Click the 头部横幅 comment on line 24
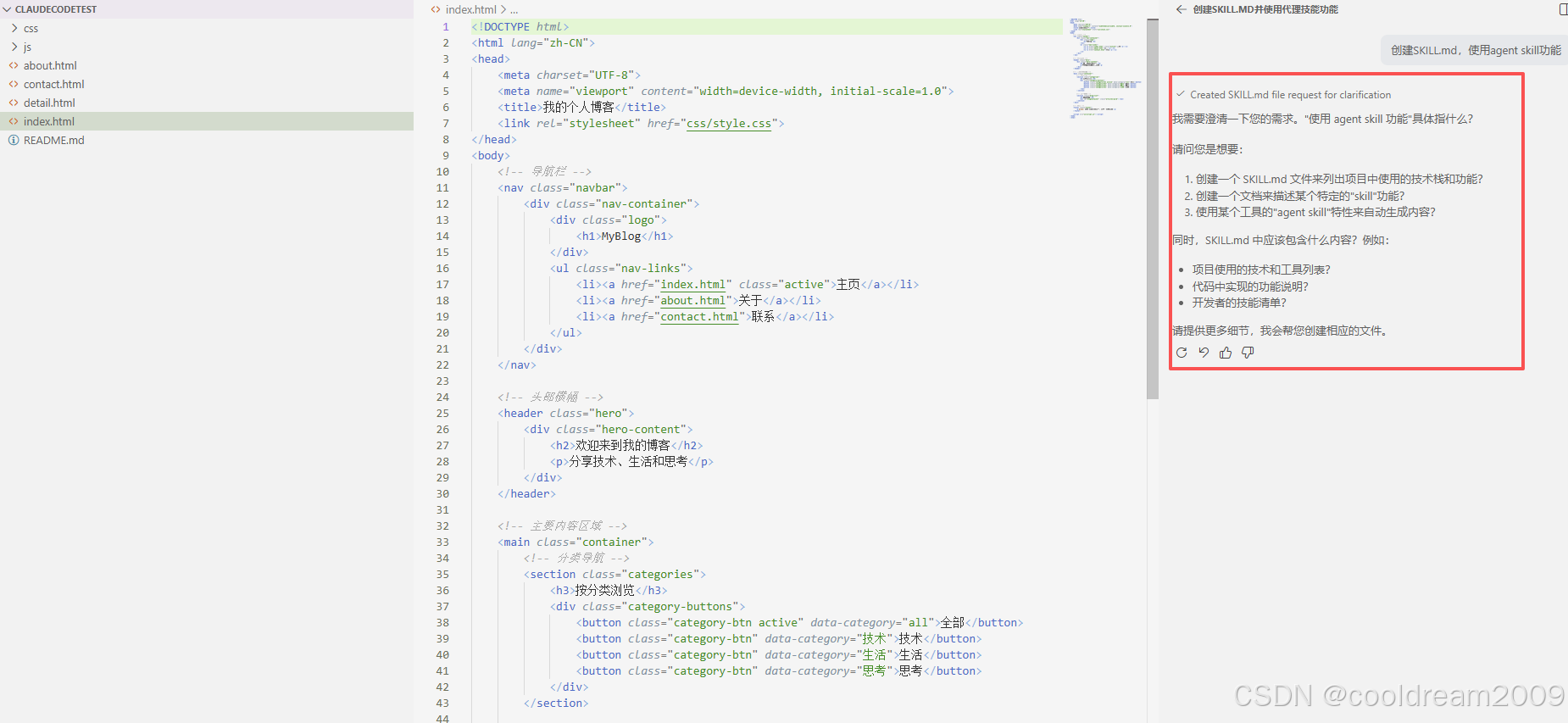The width and height of the screenshot is (1568, 723). pyautogui.click(x=550, y=398)
